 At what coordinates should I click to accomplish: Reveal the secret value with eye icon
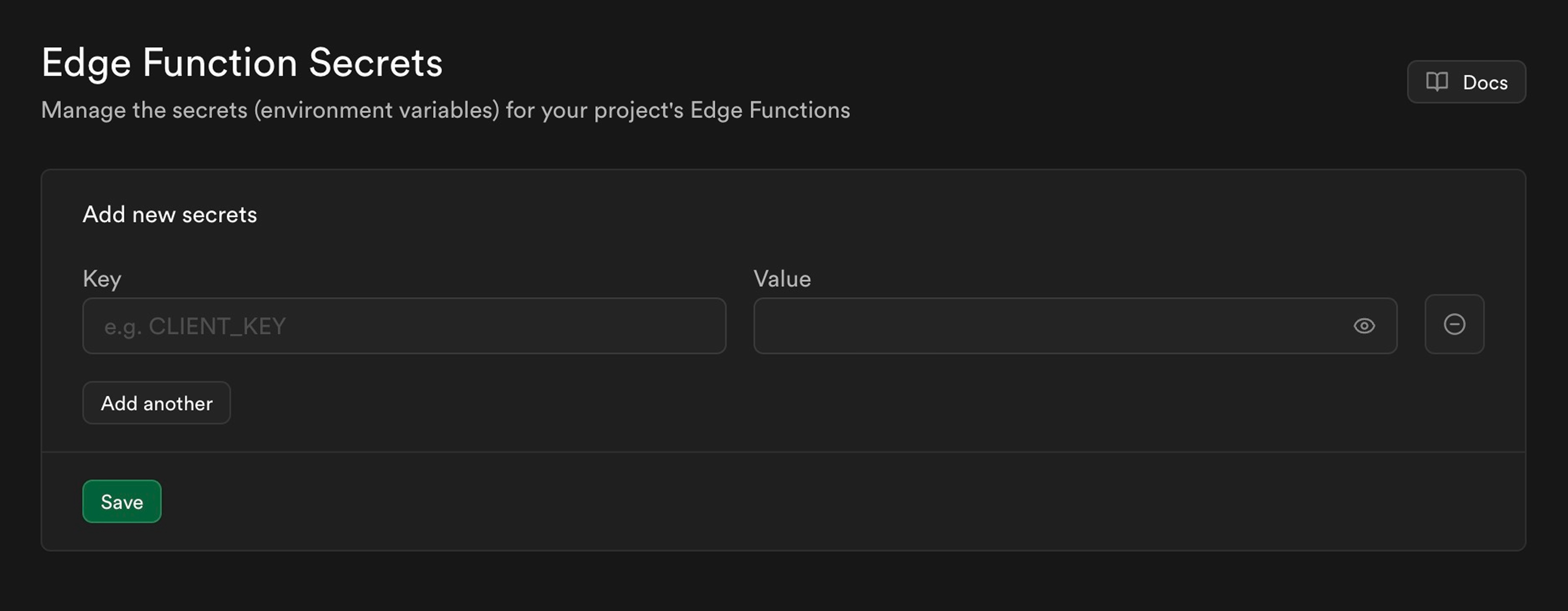point(1364,326)
